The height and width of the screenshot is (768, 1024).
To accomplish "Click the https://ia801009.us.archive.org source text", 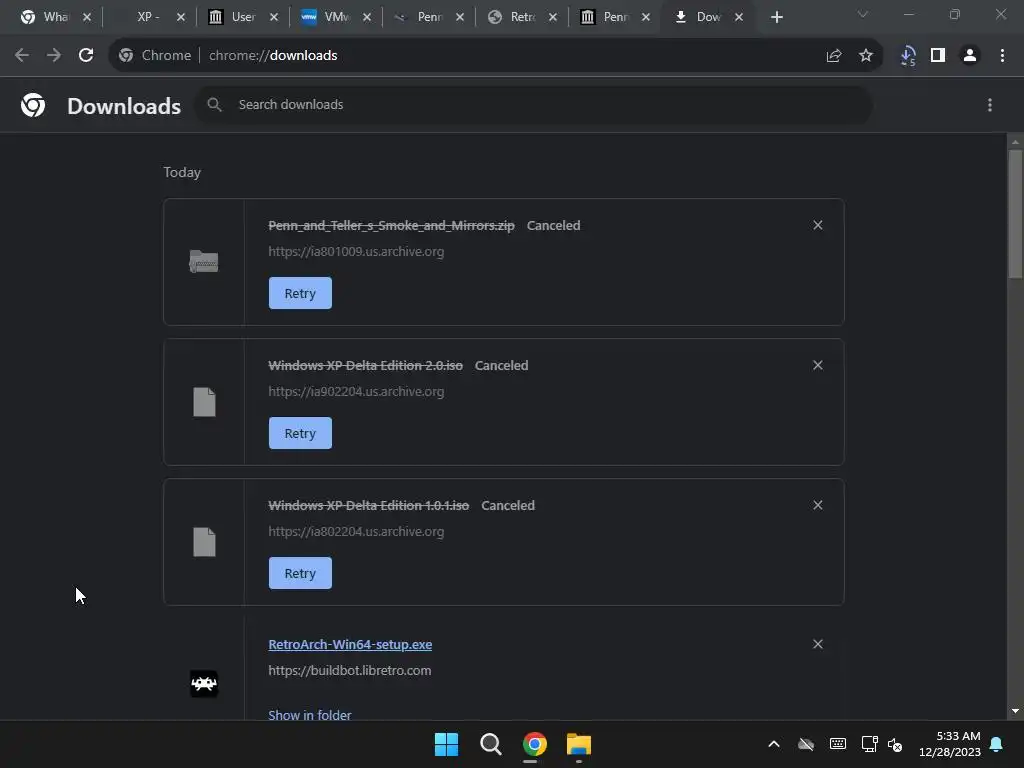I will click(356, 251).
